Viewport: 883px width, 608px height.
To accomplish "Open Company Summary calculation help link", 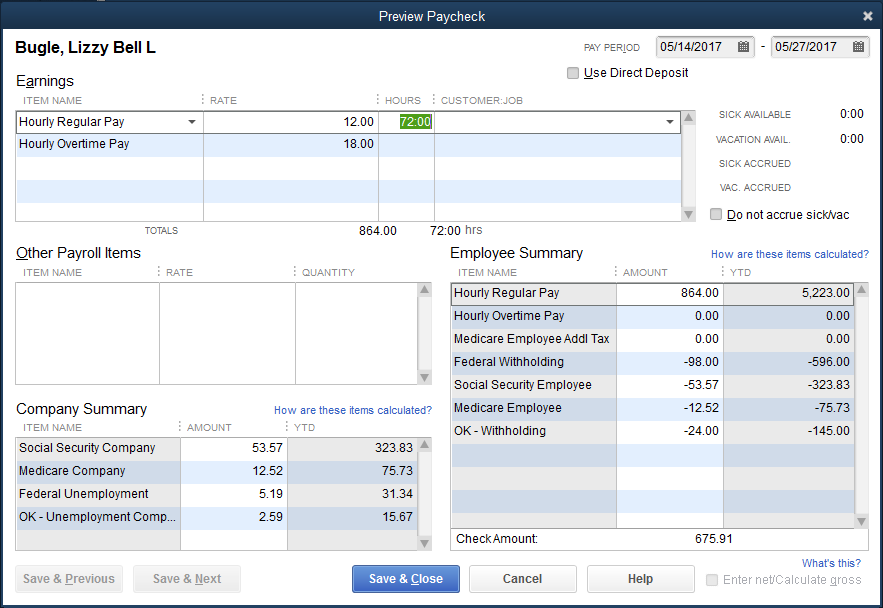I will pos(352,410).
